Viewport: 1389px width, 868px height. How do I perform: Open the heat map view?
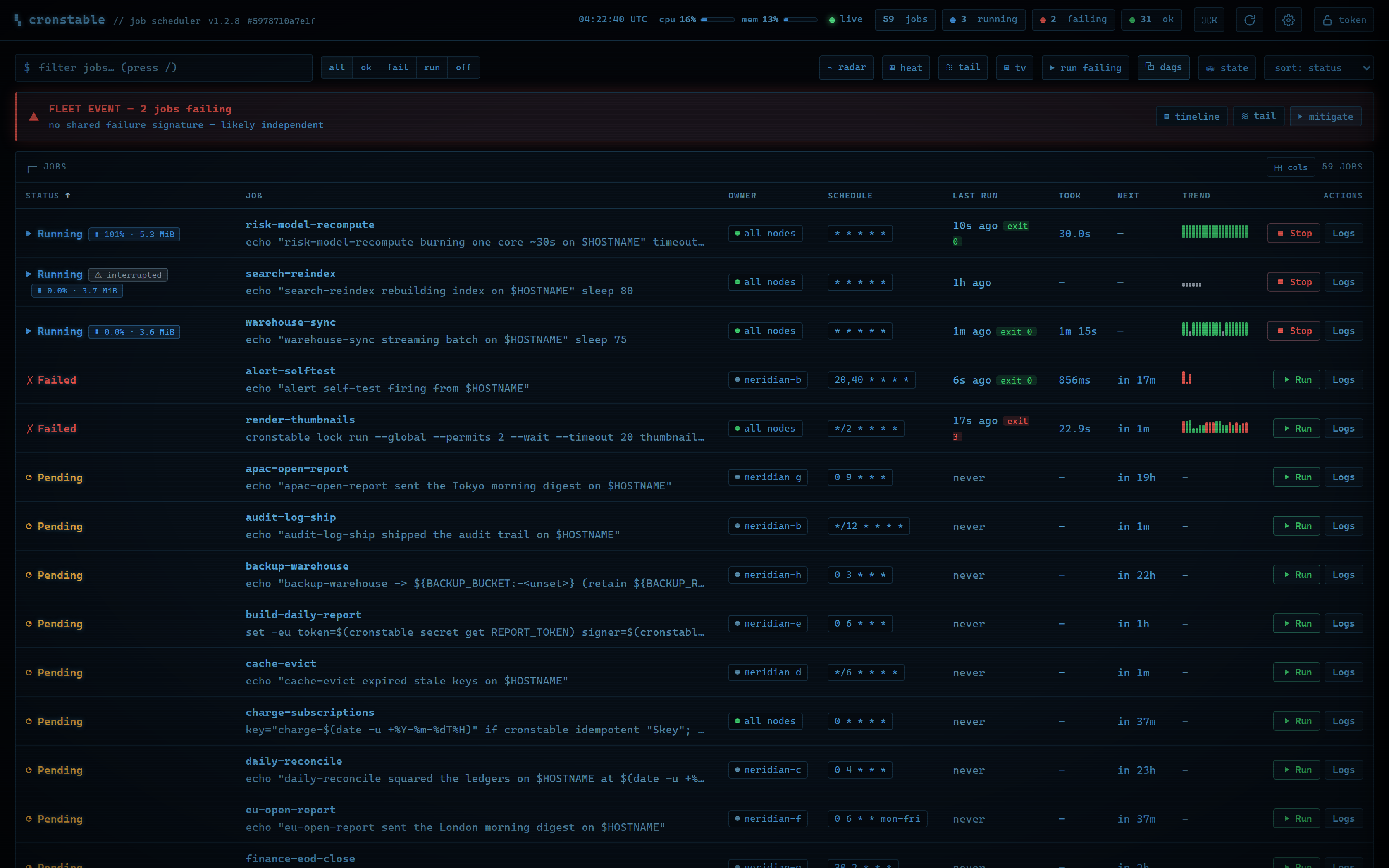(906, 68)
